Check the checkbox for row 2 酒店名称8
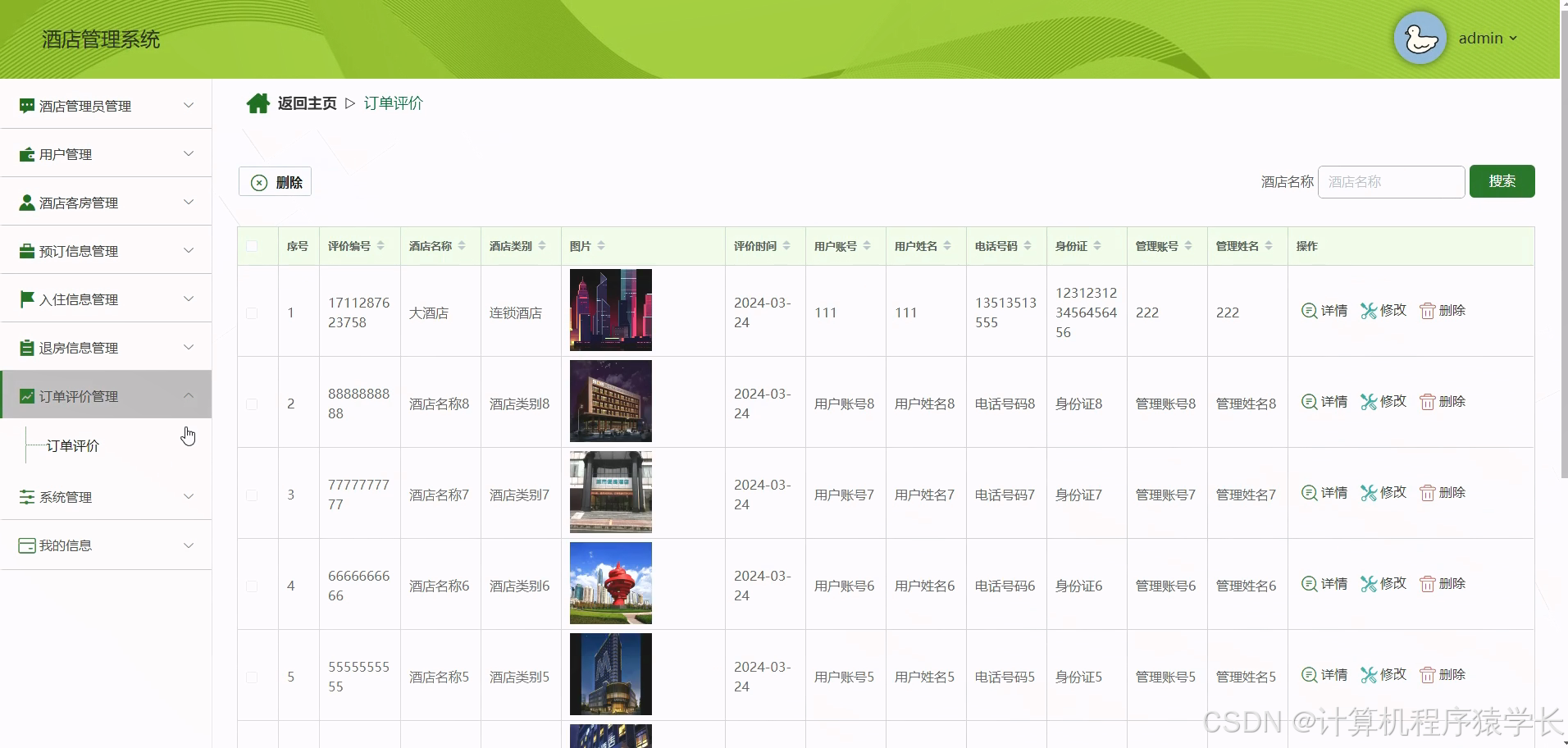The image size is (1568, 748). pos(252,404)
